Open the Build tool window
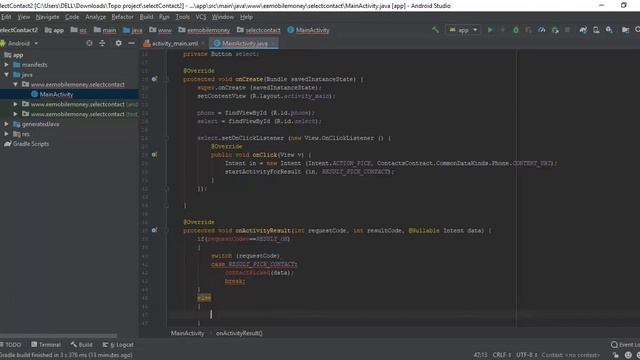 click(x=81, y=345)
